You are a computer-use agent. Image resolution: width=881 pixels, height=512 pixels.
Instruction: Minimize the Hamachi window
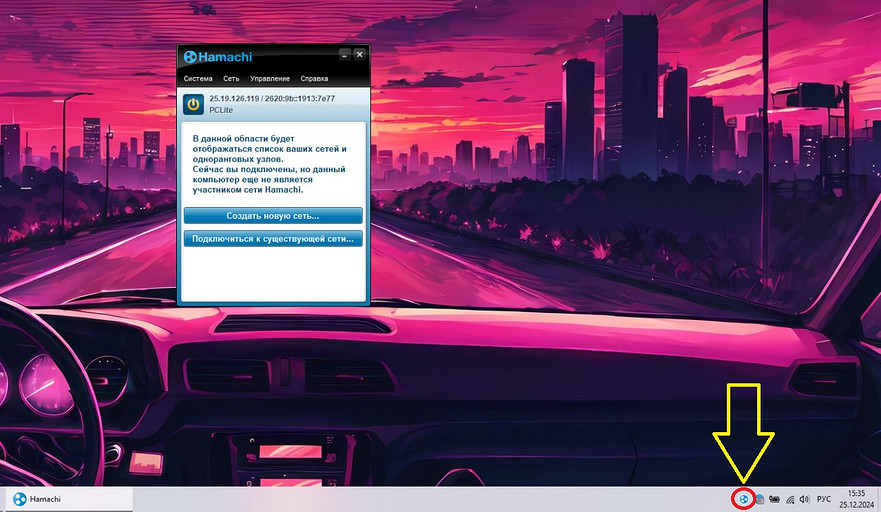click(x=344, y=54)
